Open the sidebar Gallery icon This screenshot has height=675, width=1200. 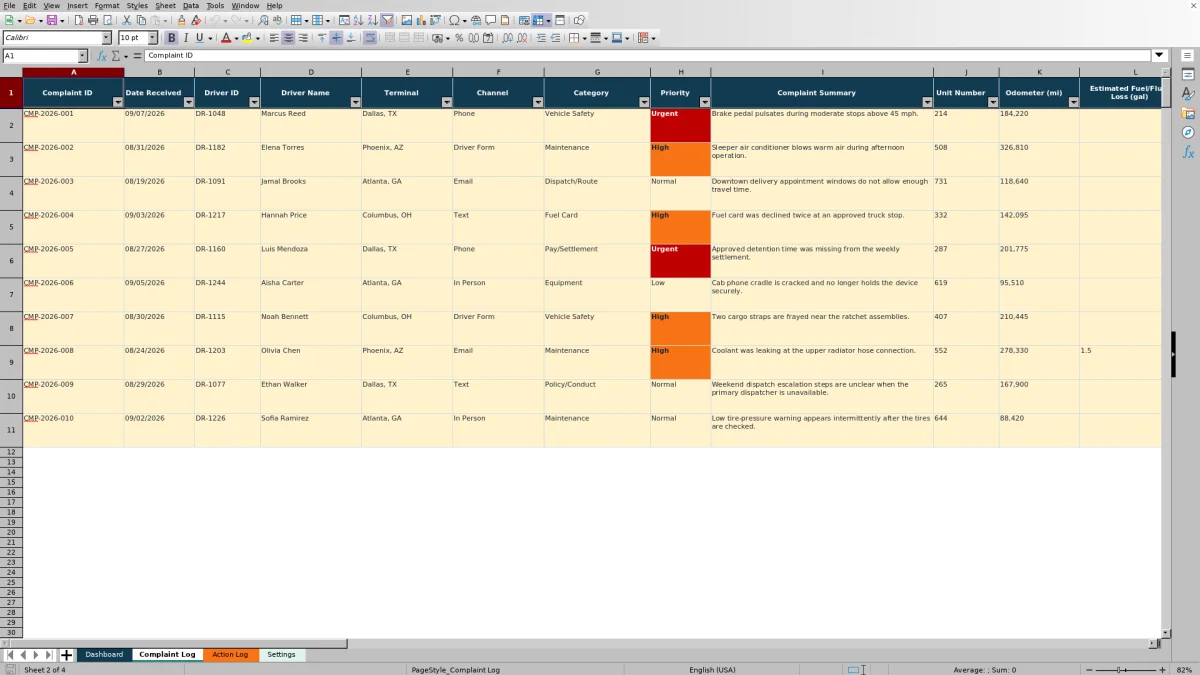click(1188, 113)
